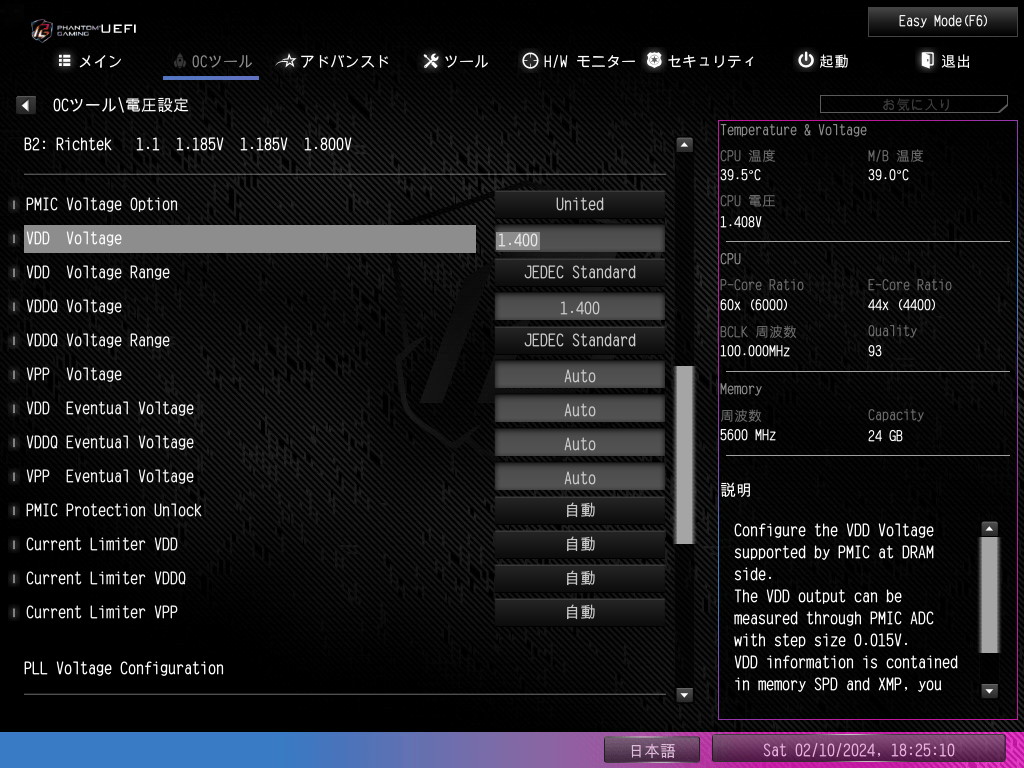Click the star icon of アドバンスド tab

[x=286, y=61]
